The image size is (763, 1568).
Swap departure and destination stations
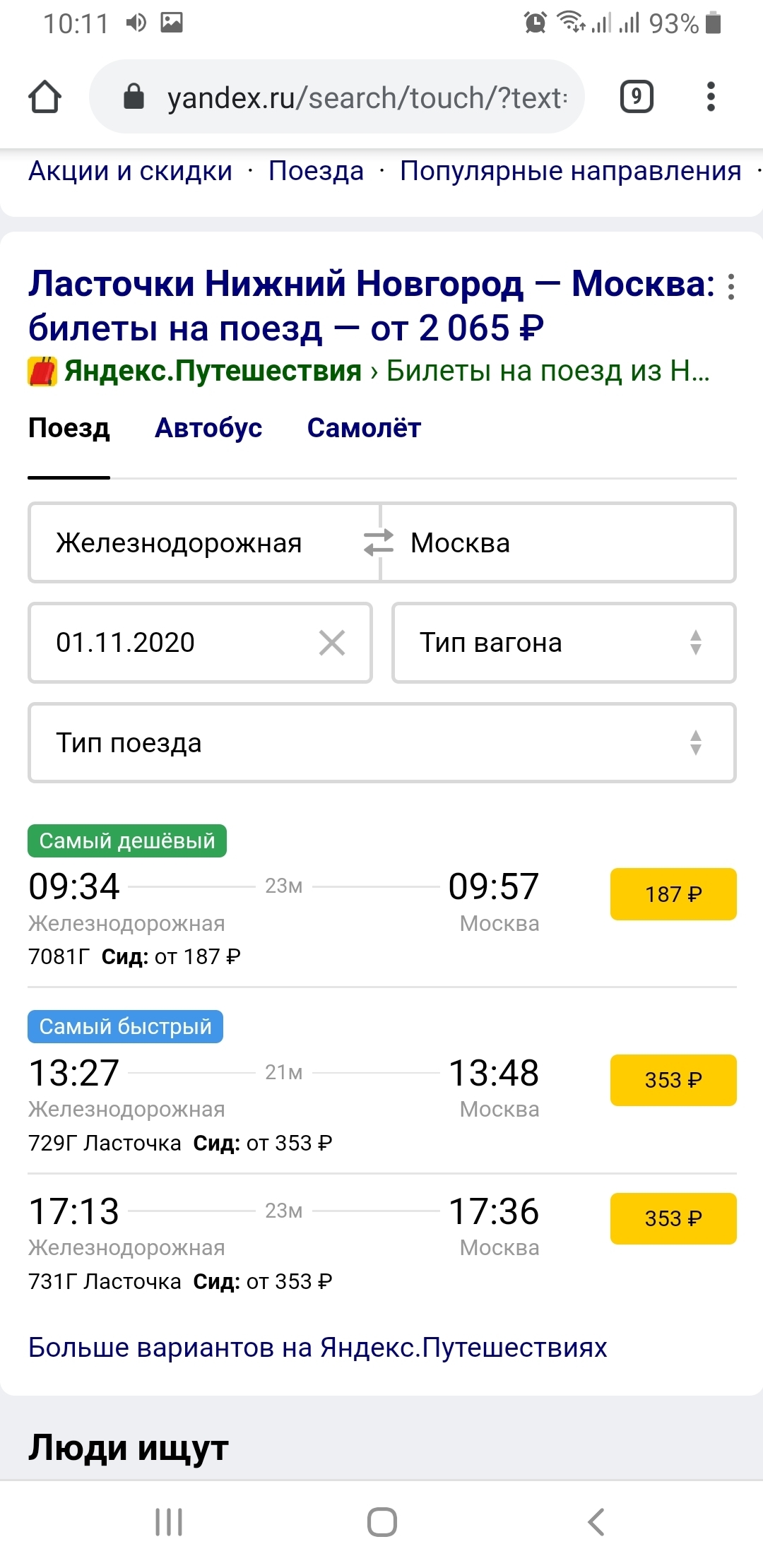tap(379, 543)
